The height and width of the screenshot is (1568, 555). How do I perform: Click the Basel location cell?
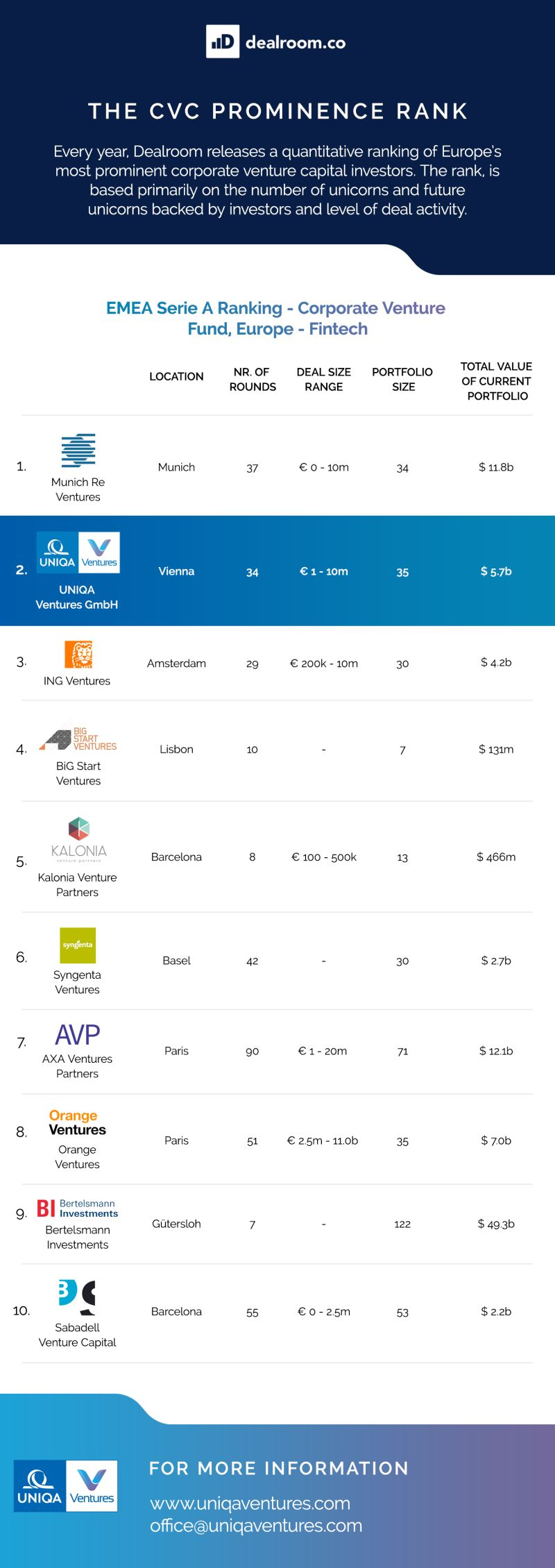(176, 961)
